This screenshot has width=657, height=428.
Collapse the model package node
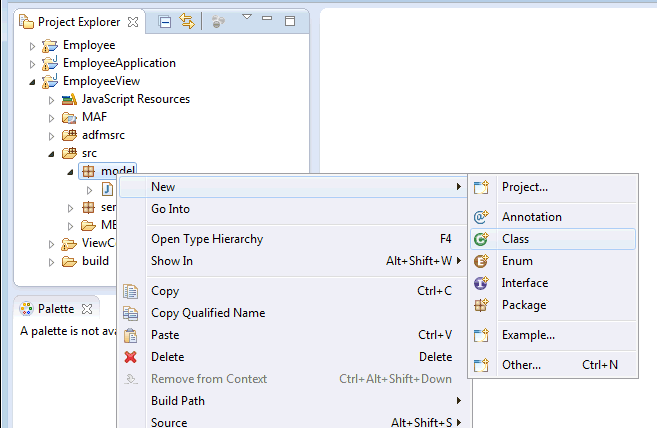tap(70, 172)
